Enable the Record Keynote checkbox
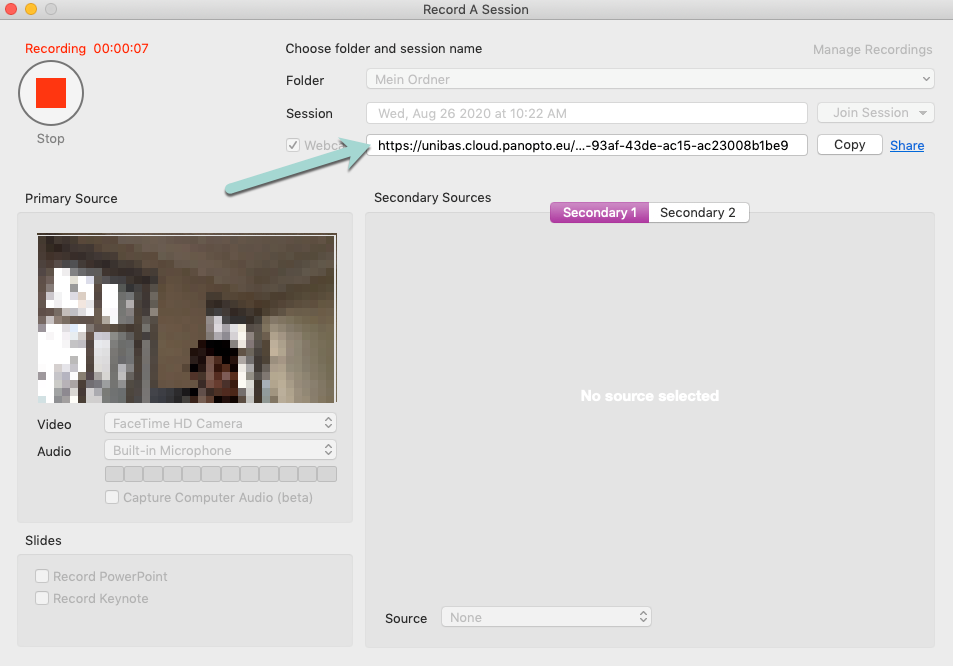This screenshot has height=666, width=953. pos(43,598)
